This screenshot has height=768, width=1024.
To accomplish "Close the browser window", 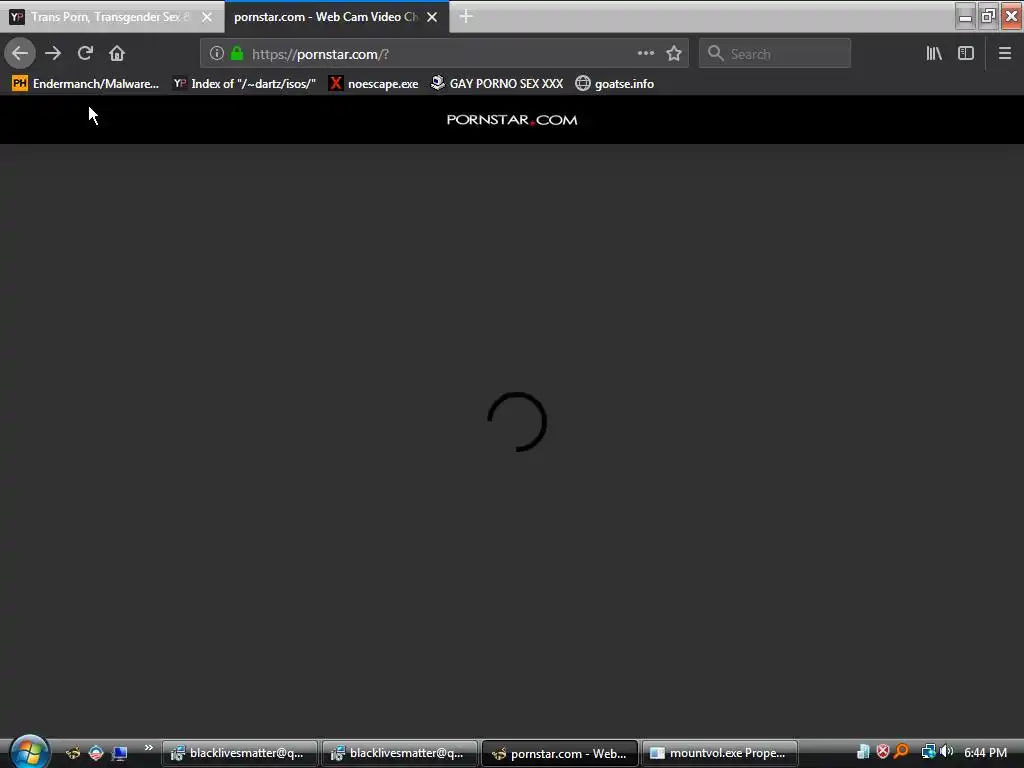I will point(1012,16).
